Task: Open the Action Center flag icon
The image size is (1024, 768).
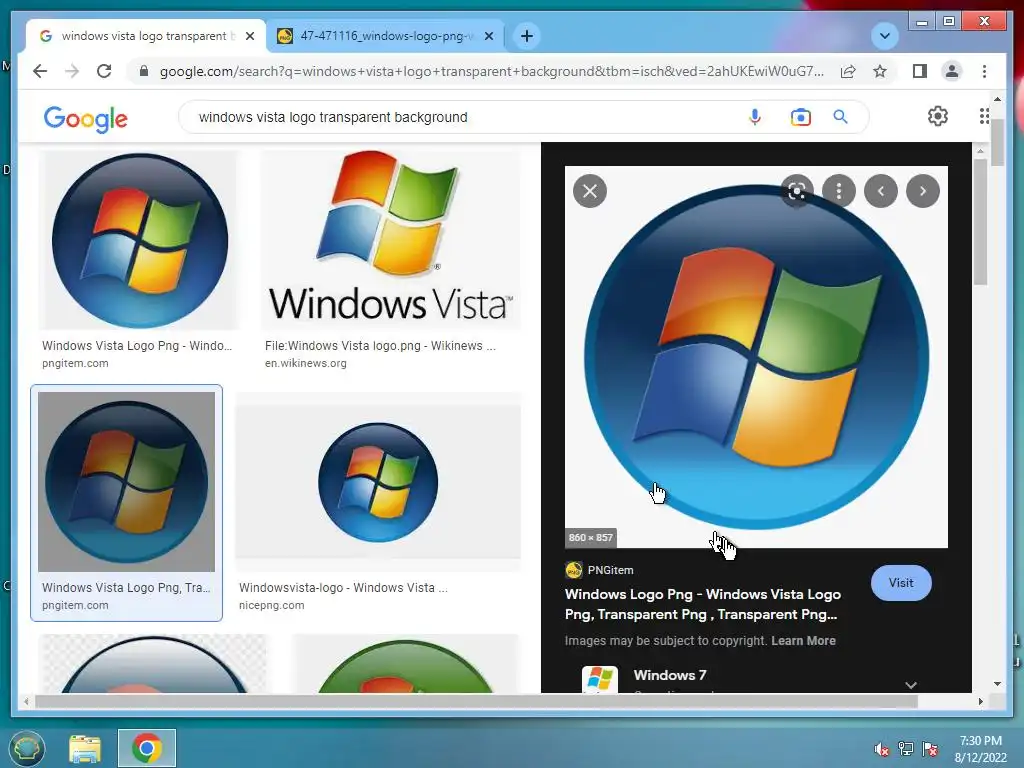Action: pos(930,749)
